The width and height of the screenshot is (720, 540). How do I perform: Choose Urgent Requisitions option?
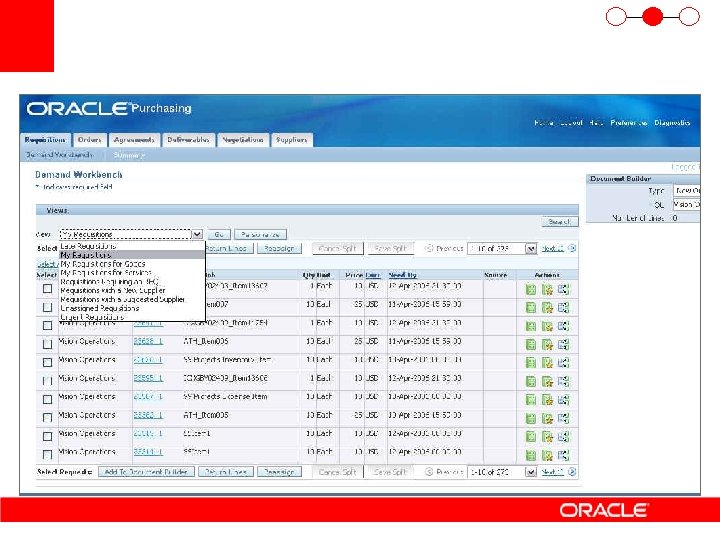pyautogui.click(x=92, y=317)
